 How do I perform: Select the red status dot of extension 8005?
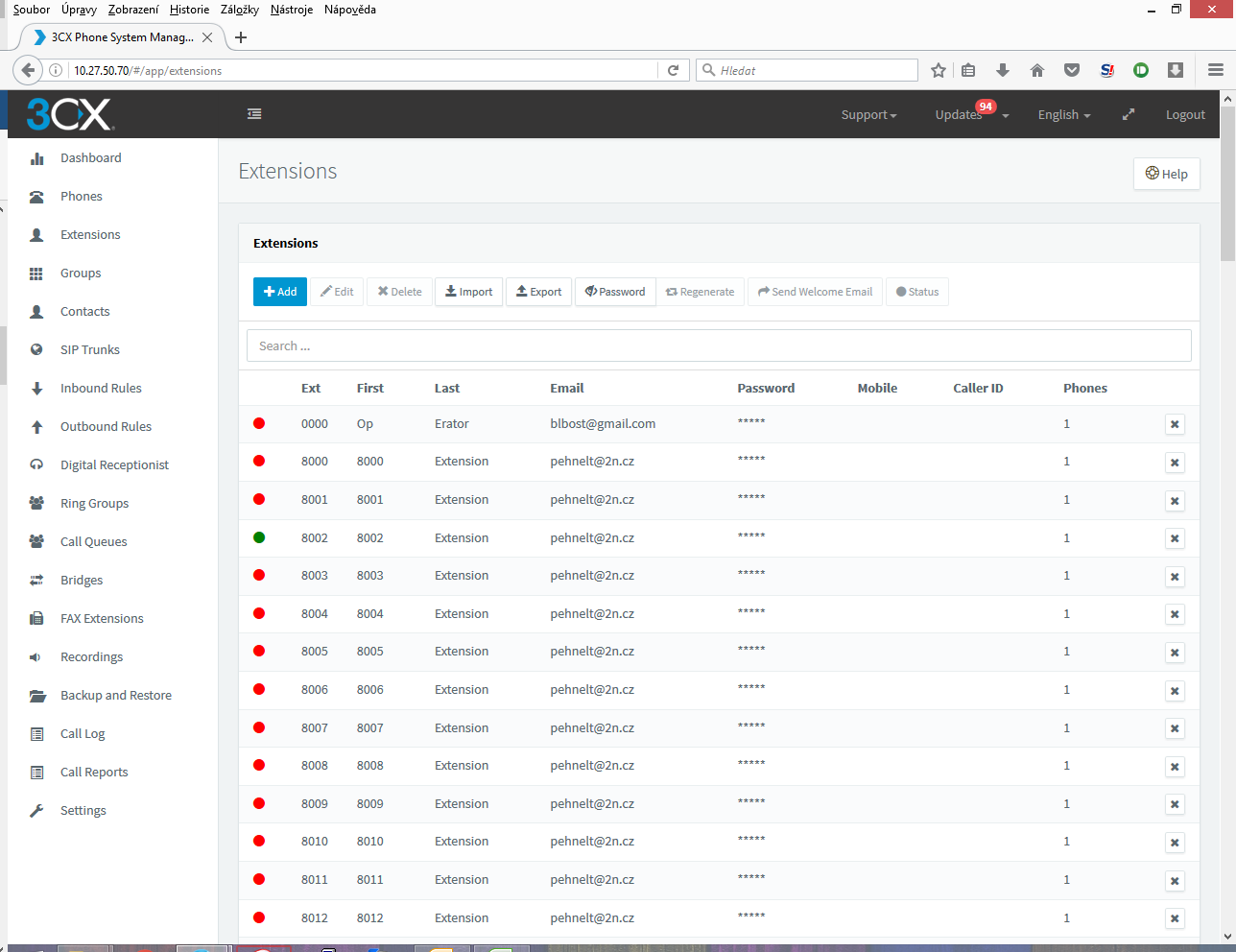pos(259,651)
